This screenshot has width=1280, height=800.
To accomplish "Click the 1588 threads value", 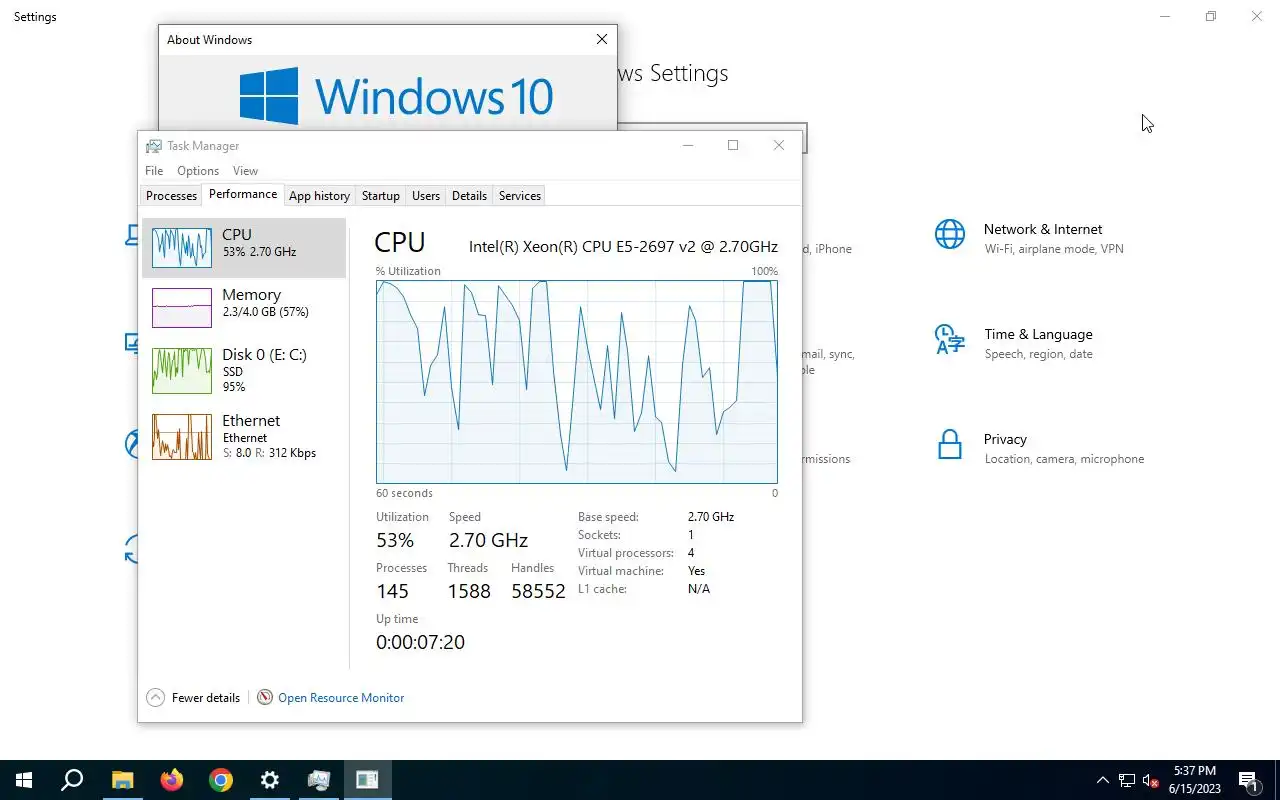I will pos(469,591).
